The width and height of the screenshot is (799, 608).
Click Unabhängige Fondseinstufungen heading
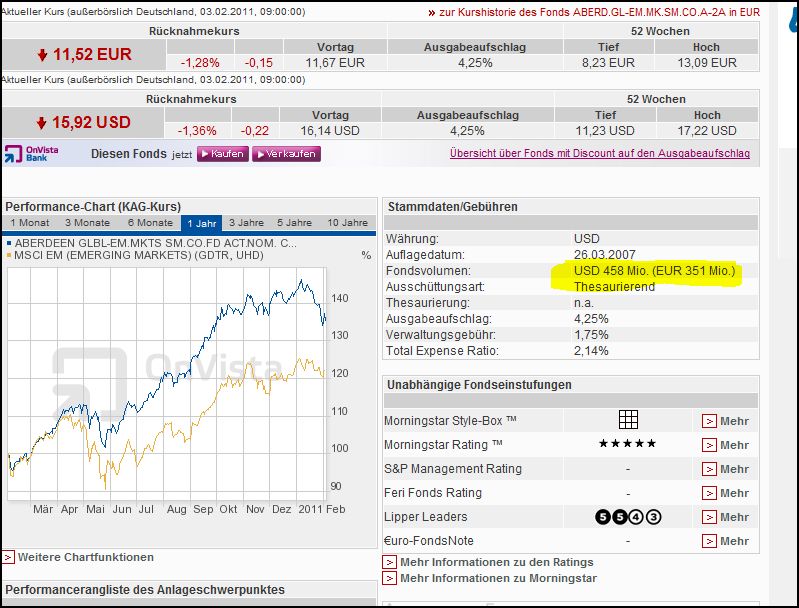coord(479,385)
